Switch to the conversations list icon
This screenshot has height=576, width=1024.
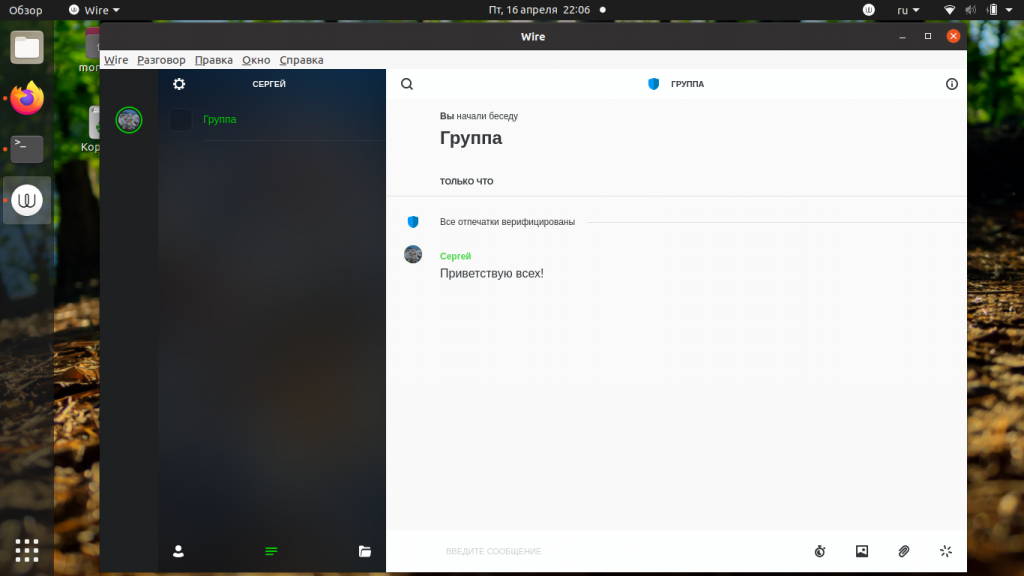click(271, 551)
